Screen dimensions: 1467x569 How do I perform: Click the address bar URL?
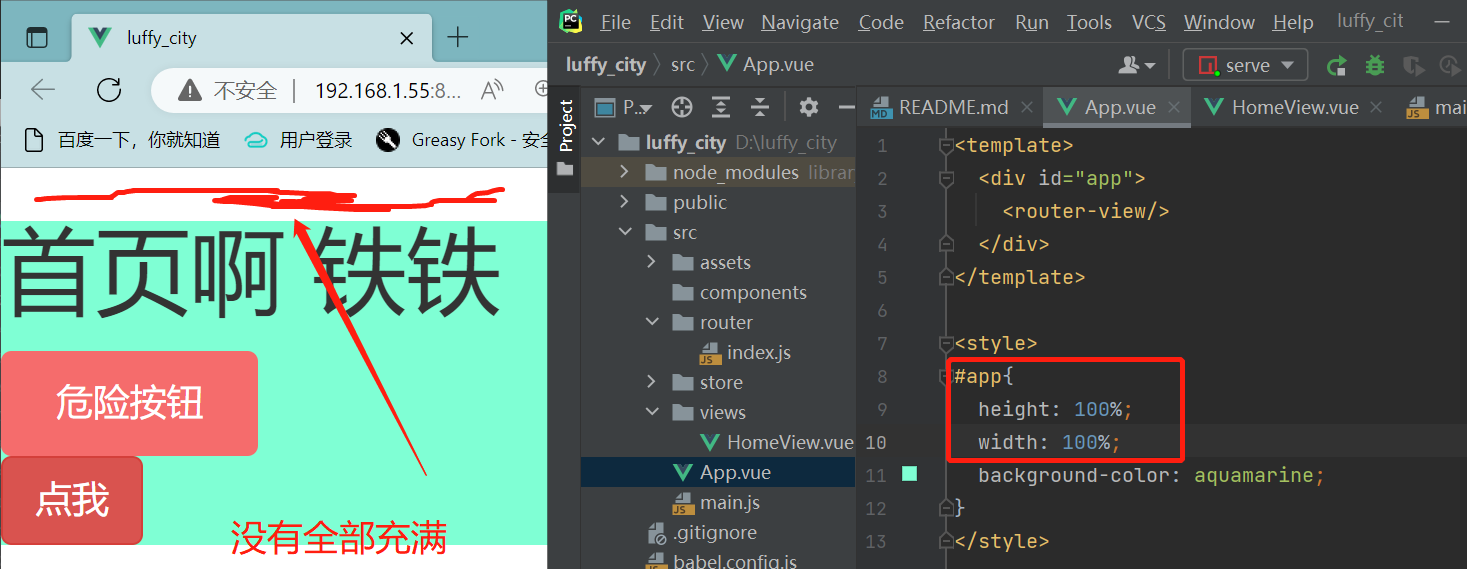[x=388, y=91]
